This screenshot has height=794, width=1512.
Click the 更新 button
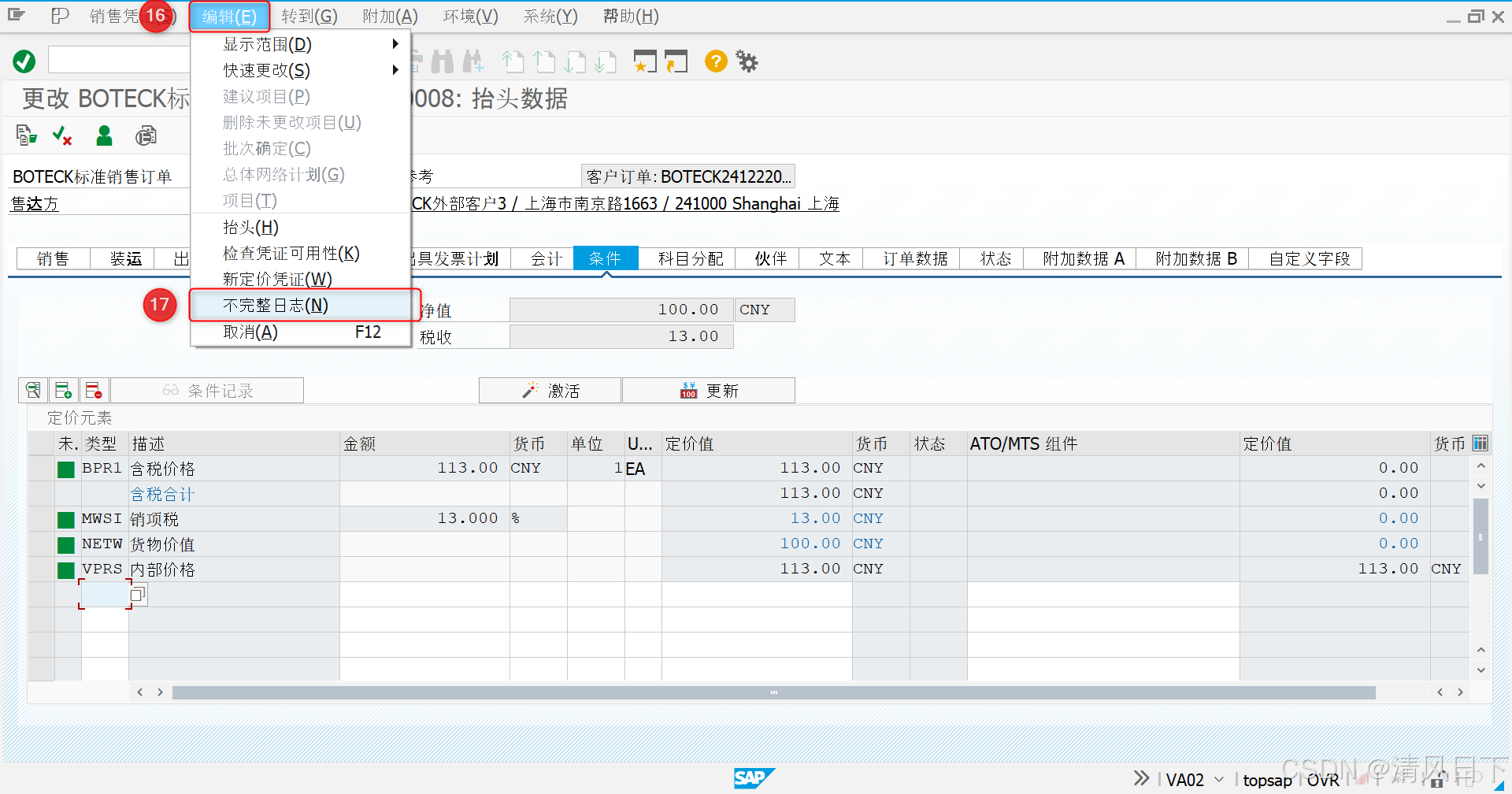709,390
